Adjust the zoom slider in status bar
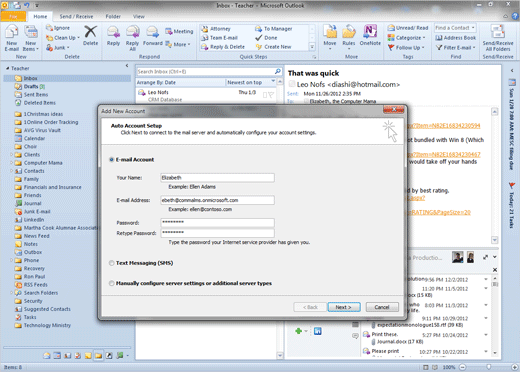520x372 pixels. coord(488,367)
